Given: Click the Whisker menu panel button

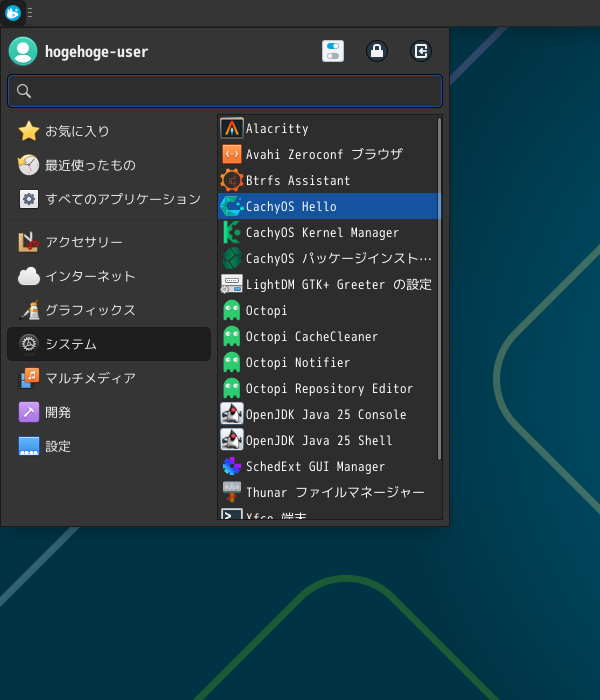Looking at the screenshot, I should pos(13,13).
